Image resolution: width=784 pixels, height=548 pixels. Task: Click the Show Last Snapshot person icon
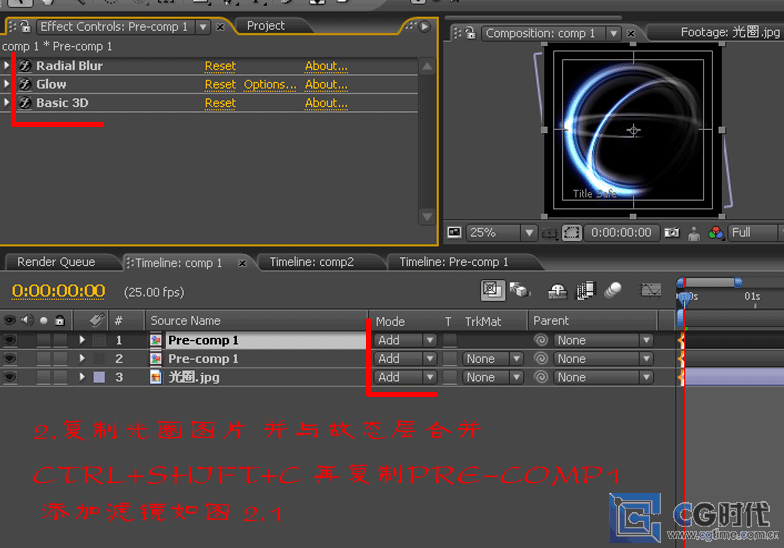[694, 232]
